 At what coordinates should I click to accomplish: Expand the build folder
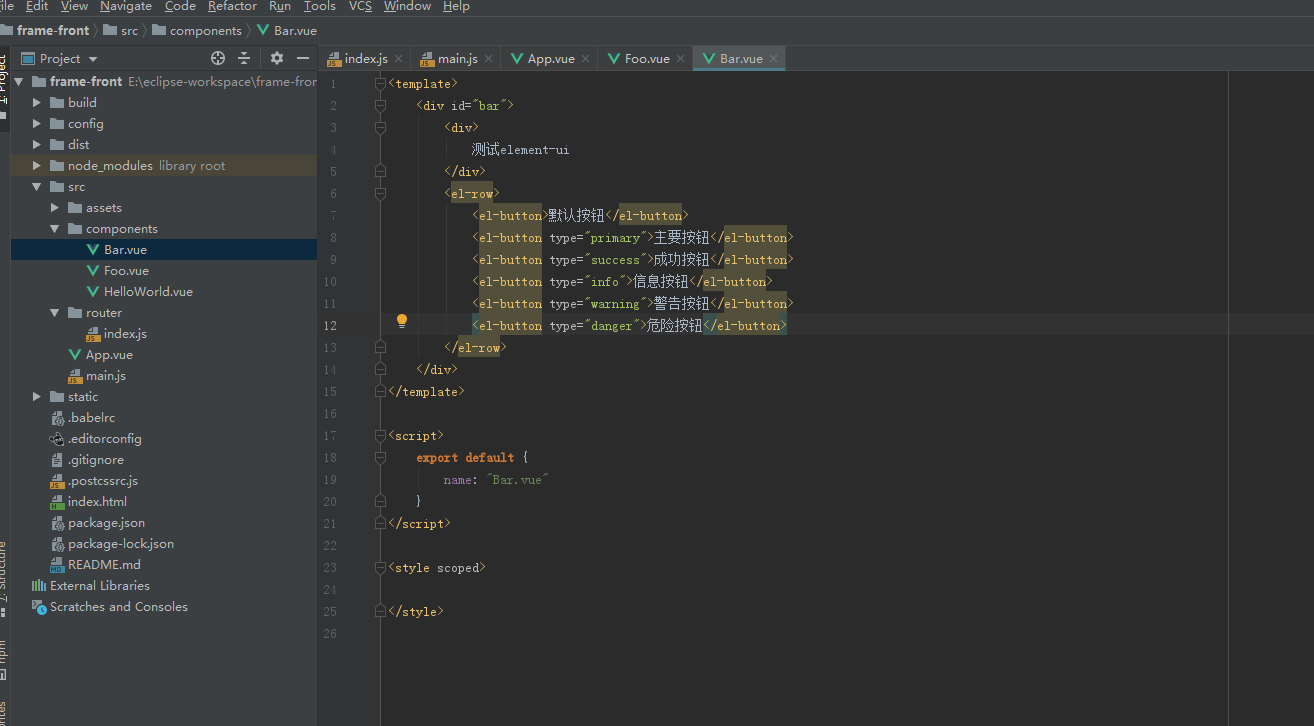coord(37,102)
